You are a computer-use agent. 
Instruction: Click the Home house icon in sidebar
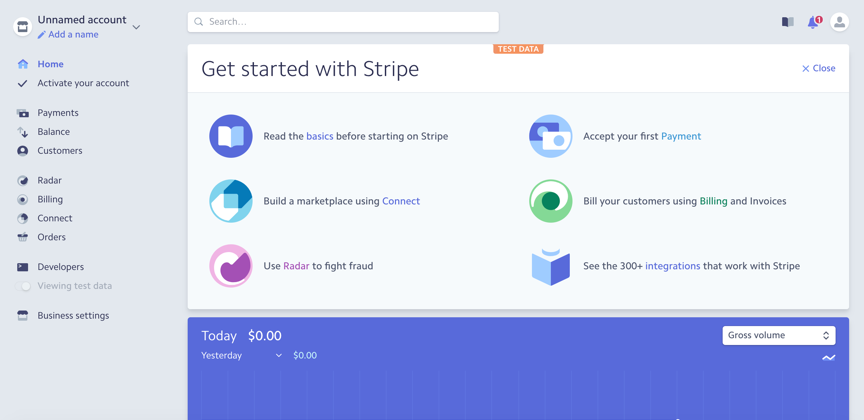[x=23, y=64]
